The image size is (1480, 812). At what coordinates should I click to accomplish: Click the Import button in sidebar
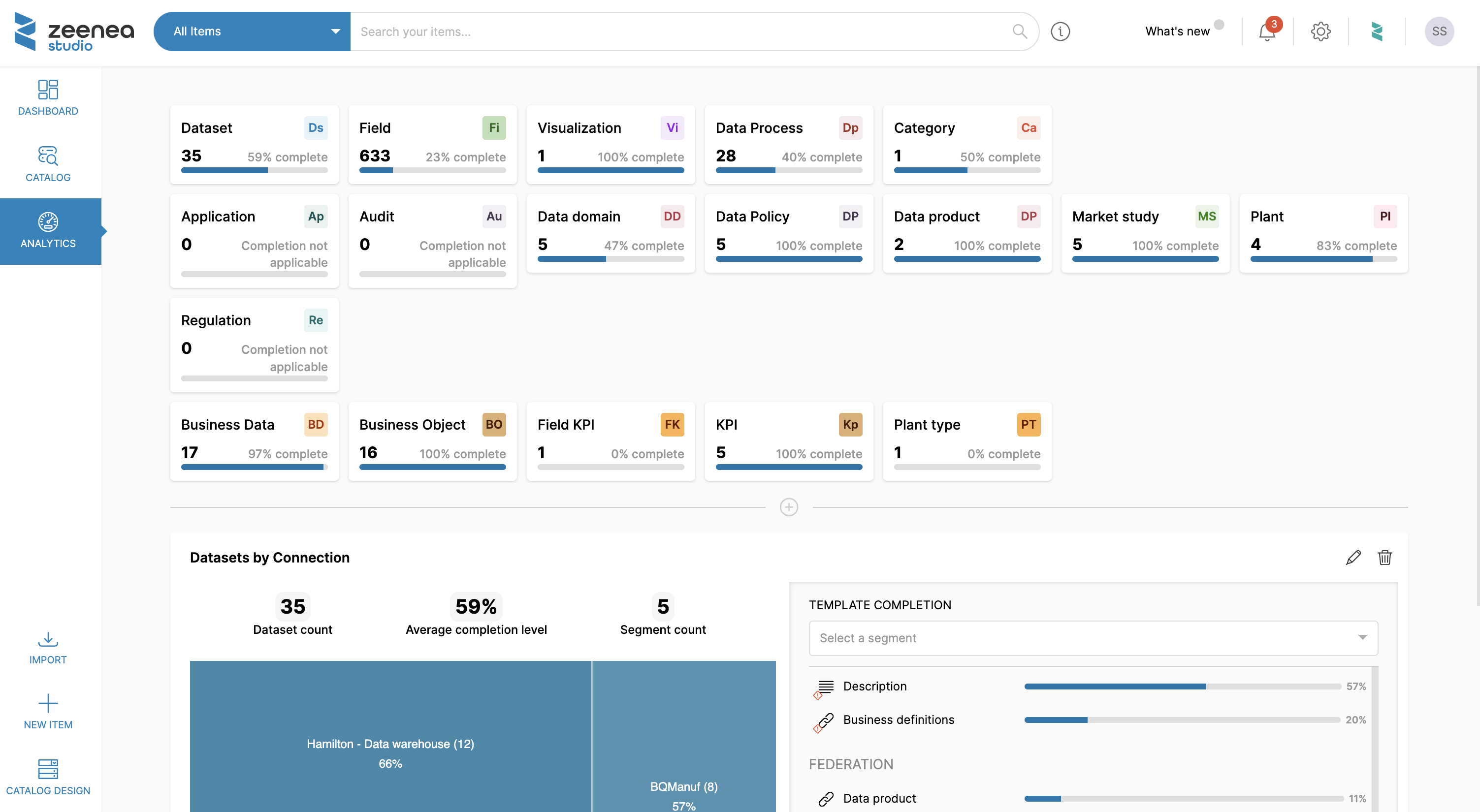pos(48,647)
